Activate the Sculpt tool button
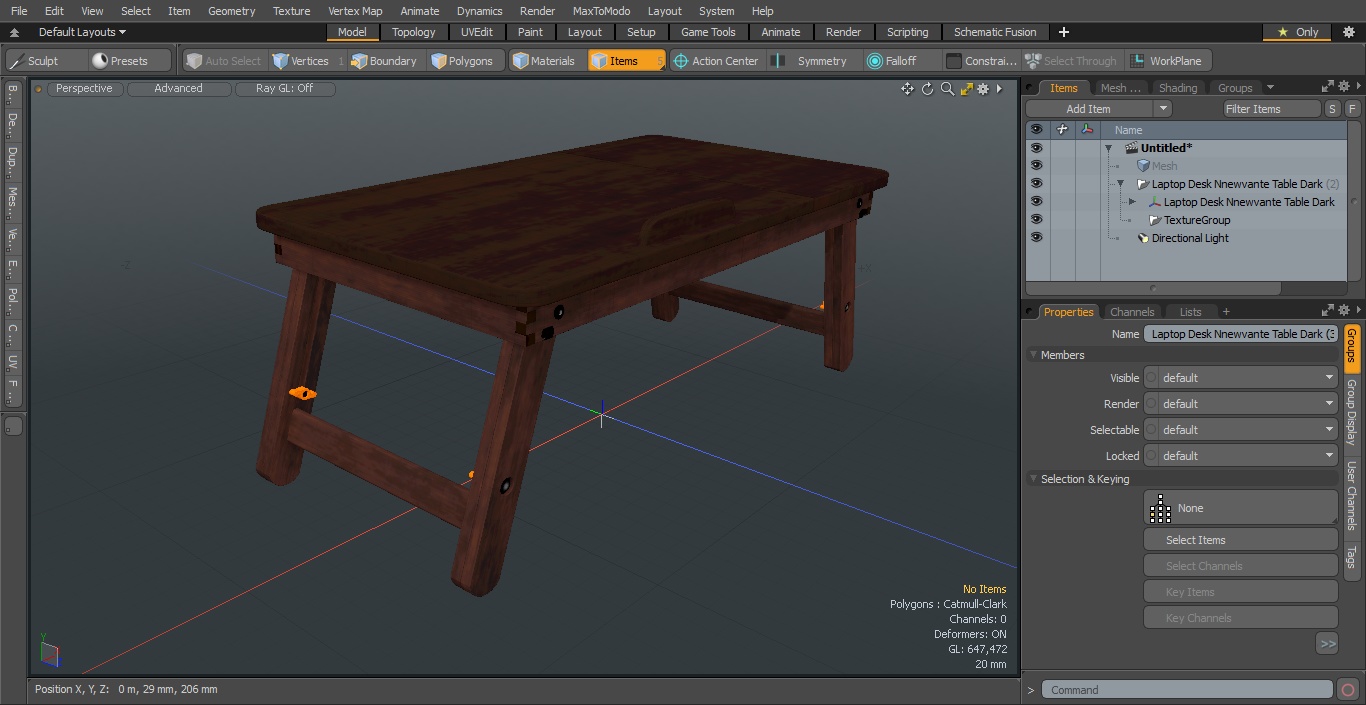Screen dimensions: 1366x705 pyautogui.click(x=45, y=61)
